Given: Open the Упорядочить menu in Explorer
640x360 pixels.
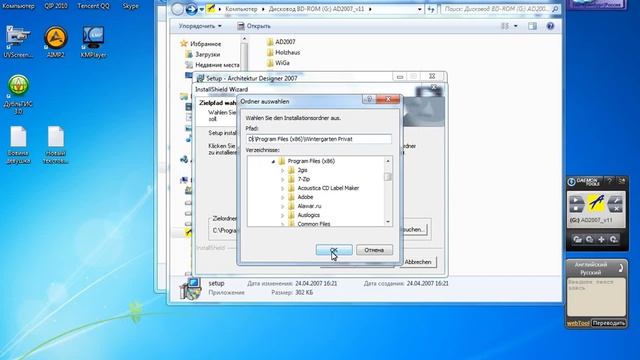Looking at the screenshot, I should pyautogui.click(x=200, y=26).
